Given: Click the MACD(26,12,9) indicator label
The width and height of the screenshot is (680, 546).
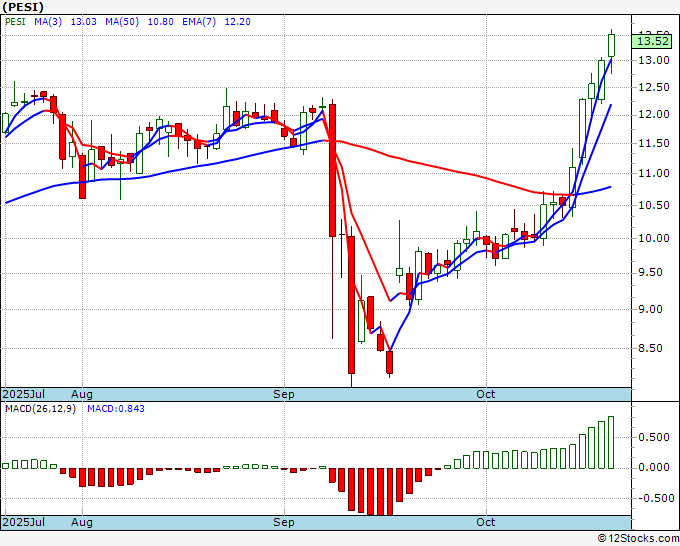Looking at the screenshot, I should [x=40, y=409].
